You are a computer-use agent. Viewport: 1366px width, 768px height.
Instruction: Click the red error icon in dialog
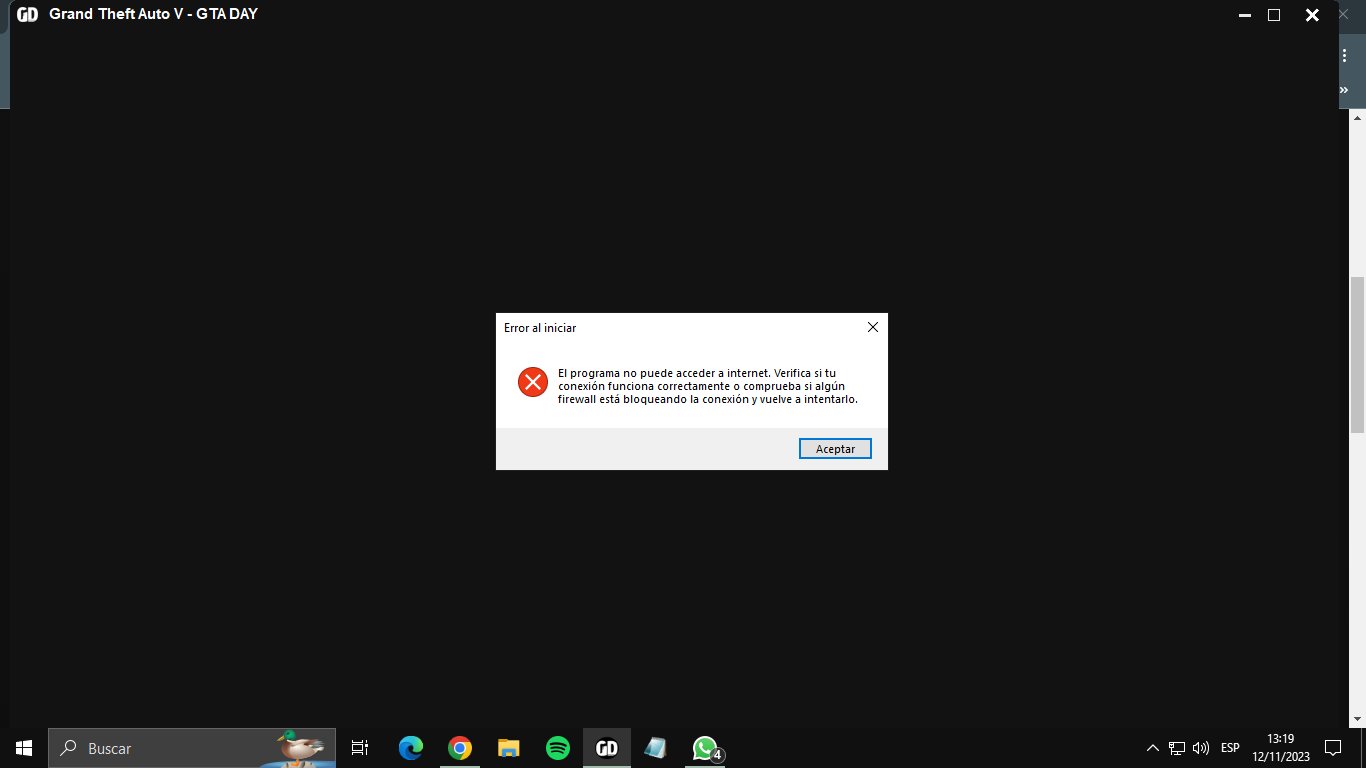pyautogui.click(x=532, y=381)
